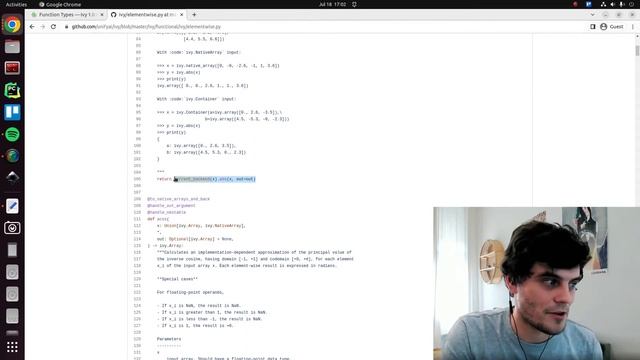The width and height of the screenshot is (640, 360).
Task: Show all applications grid
Action: coord(12,347)
